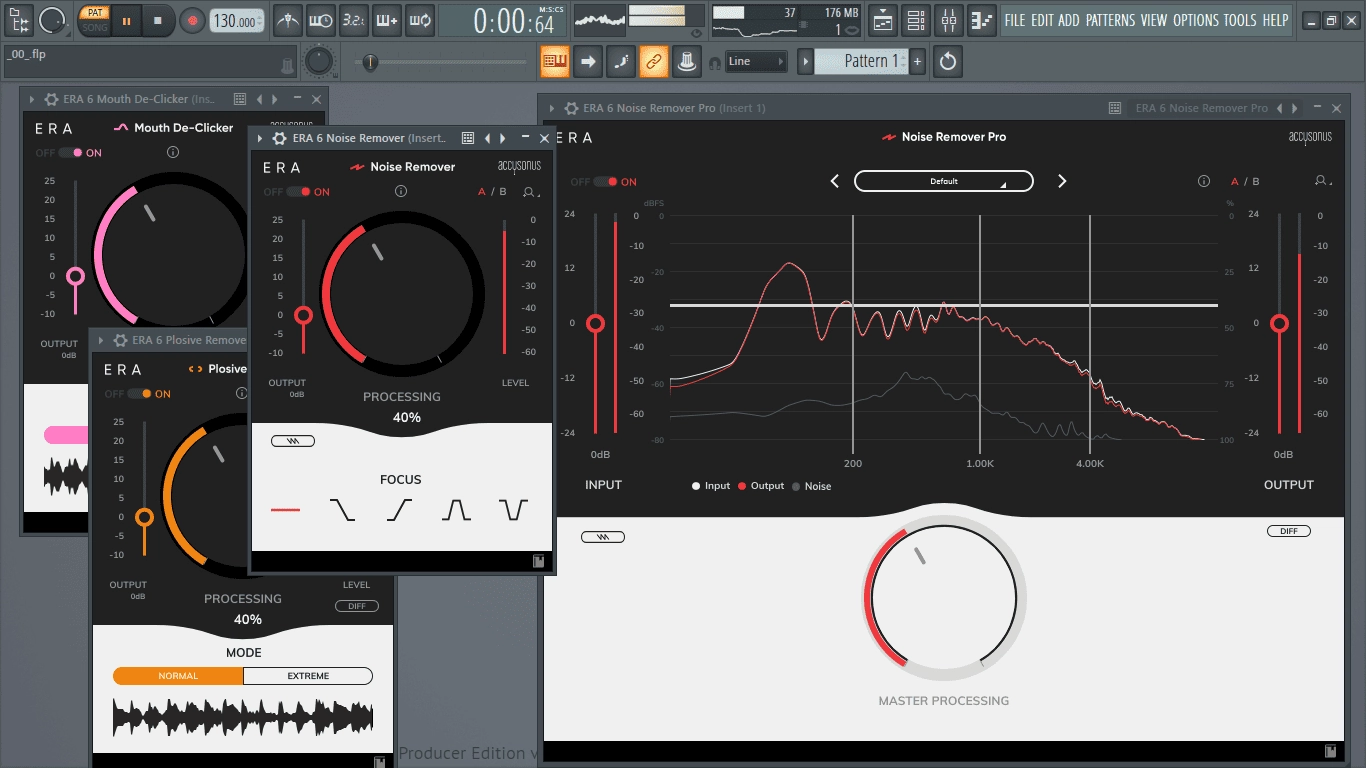Select band-pass focus shape in Noise Remover
The height and width of the screenshot is (768, 1366).
pyautogui.click(x=456, y=510)
